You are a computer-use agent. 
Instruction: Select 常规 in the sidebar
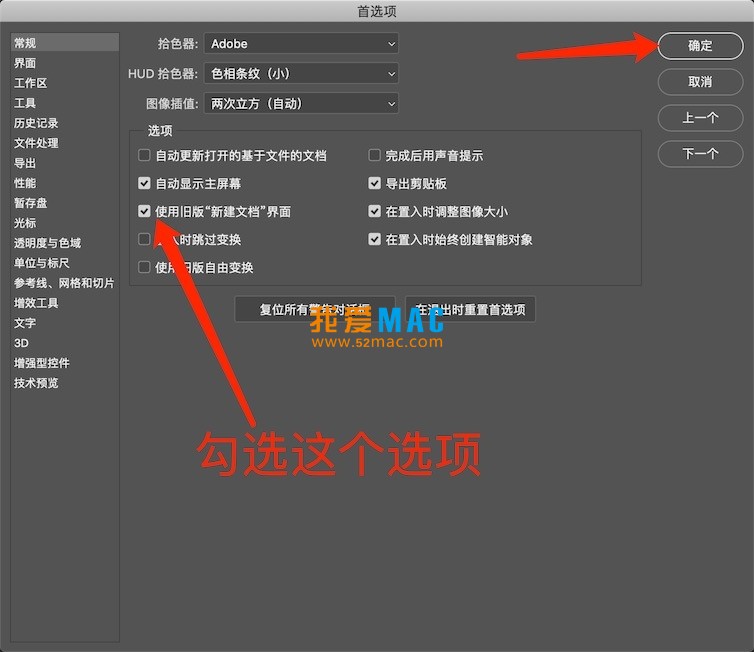(64, 43)
